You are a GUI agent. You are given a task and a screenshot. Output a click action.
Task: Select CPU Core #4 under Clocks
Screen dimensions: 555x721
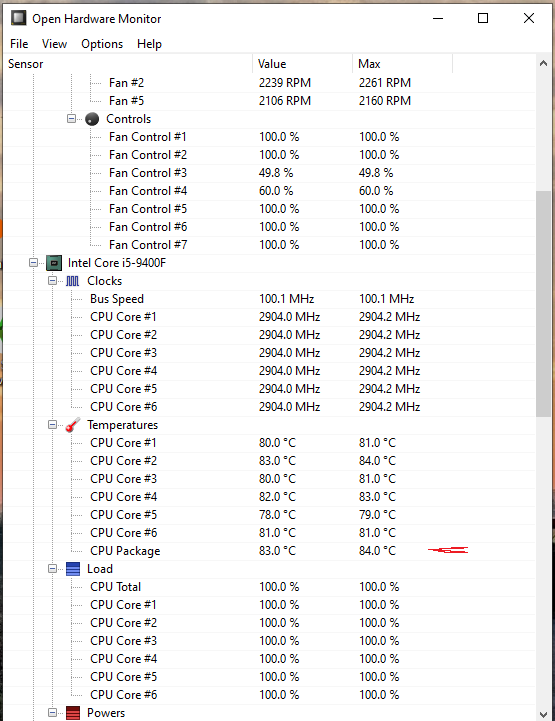click(x=269, y=371)
